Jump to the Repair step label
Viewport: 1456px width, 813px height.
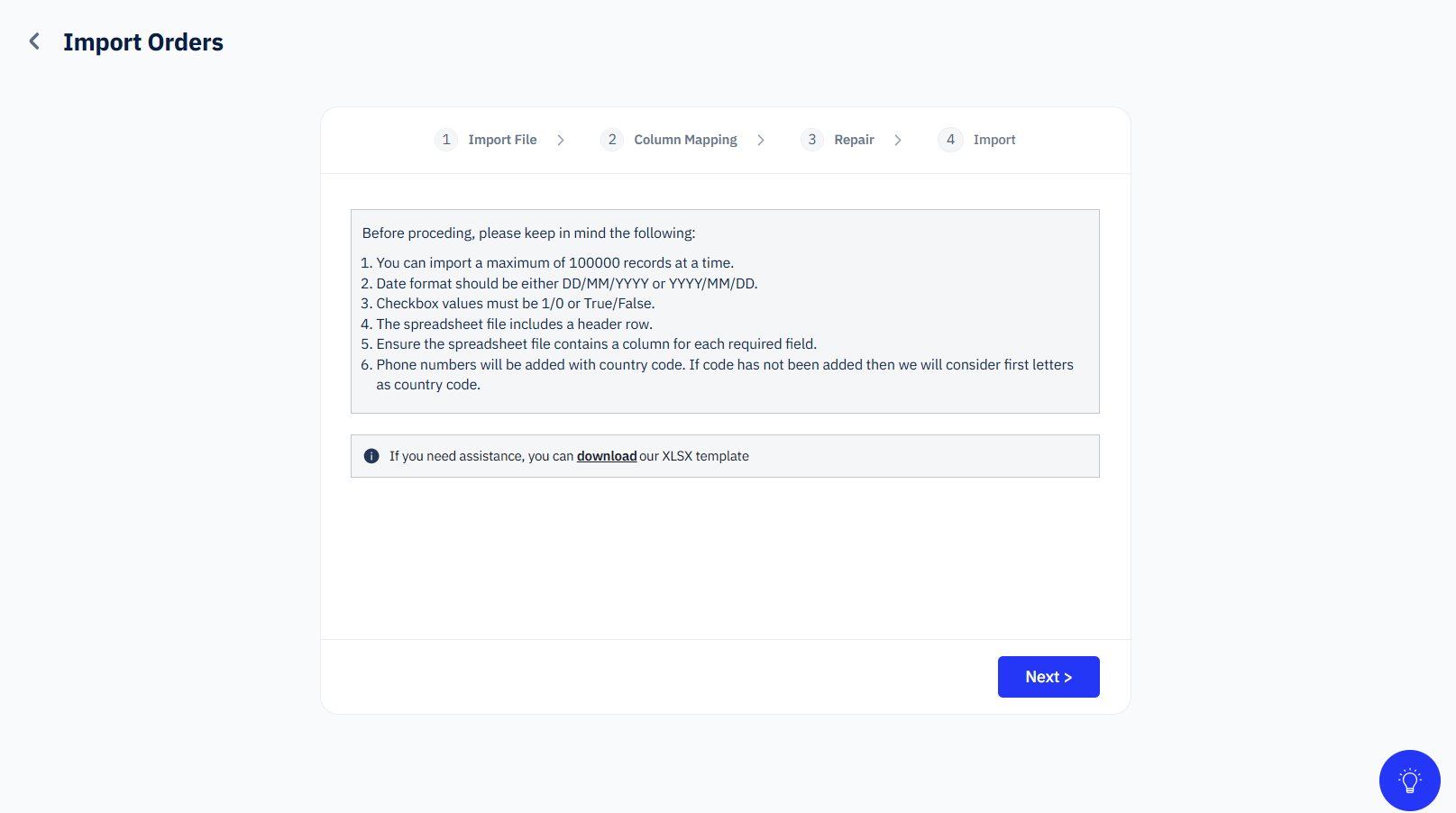pos(854,140)
